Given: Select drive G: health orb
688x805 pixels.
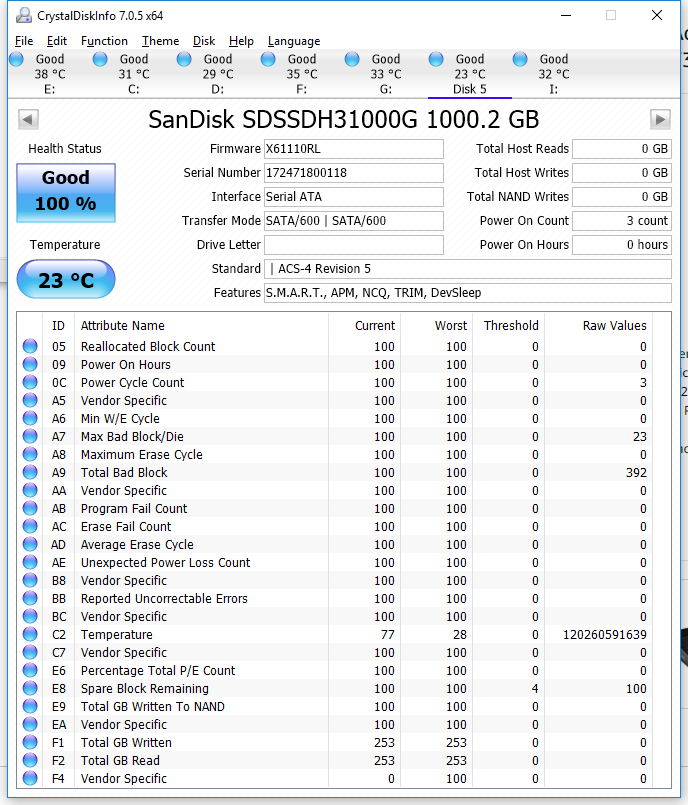Looking at the screenshot, I should point(352,60).
